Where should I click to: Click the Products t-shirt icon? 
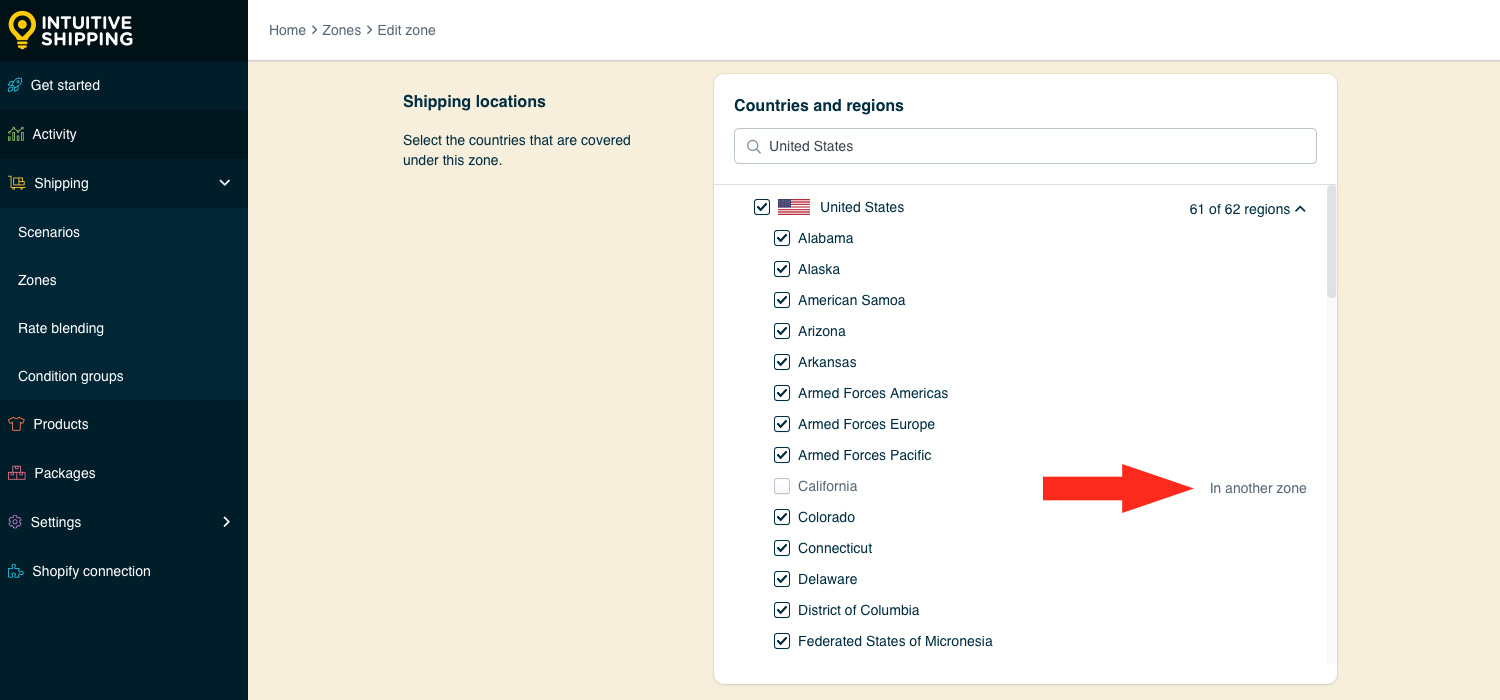pos(16,424)
